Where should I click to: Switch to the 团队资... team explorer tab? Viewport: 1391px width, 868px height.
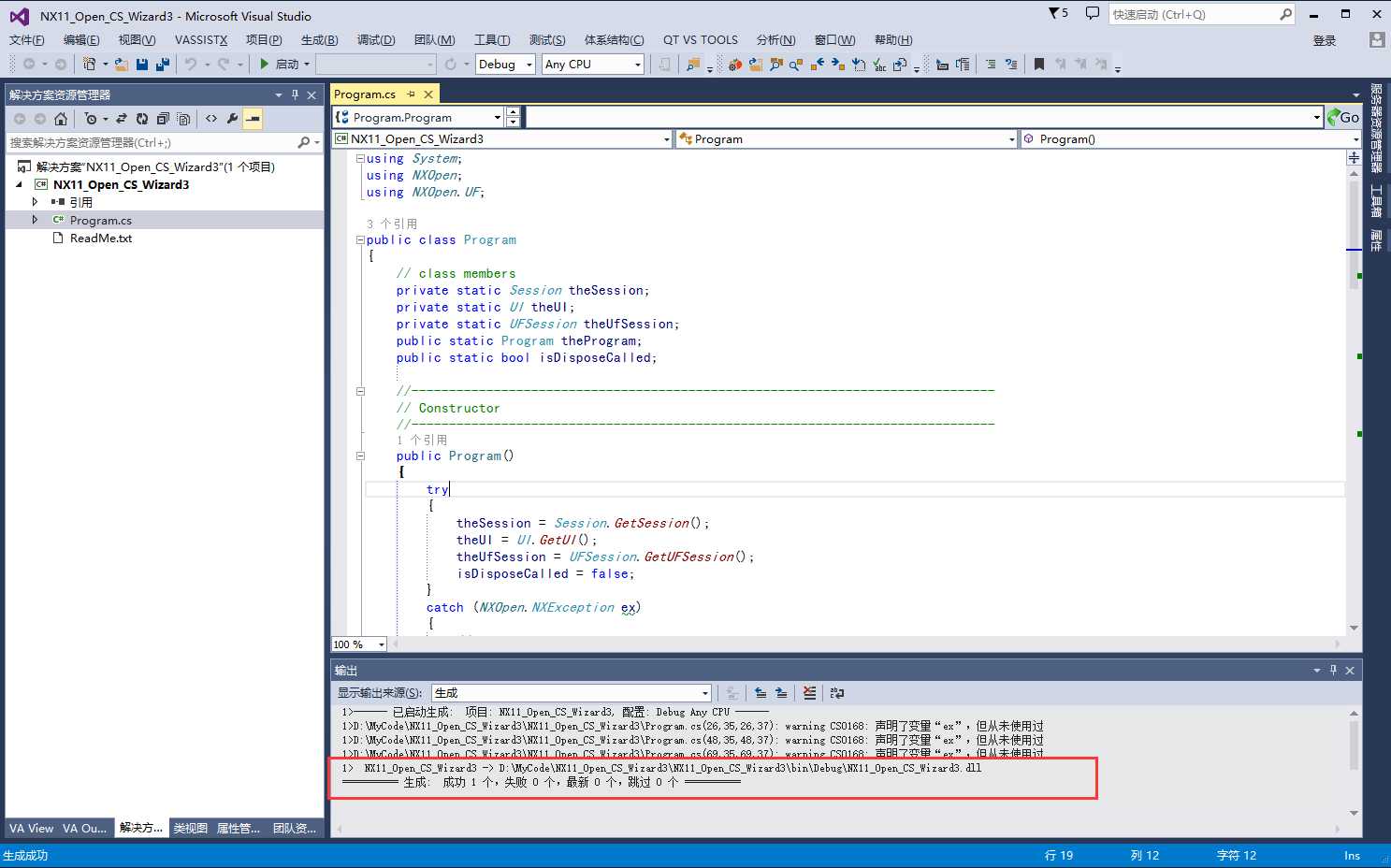pyautogui.click(x=295, y=828)
